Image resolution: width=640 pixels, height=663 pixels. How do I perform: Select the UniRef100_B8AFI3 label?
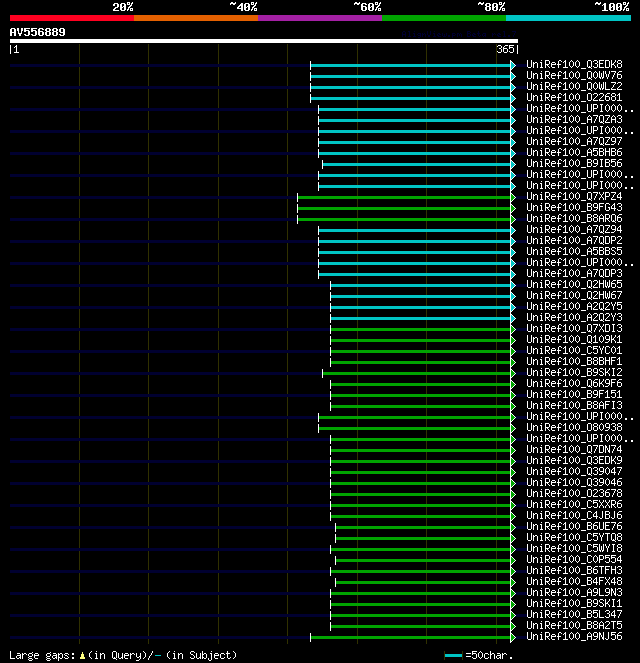coord(574,405)
